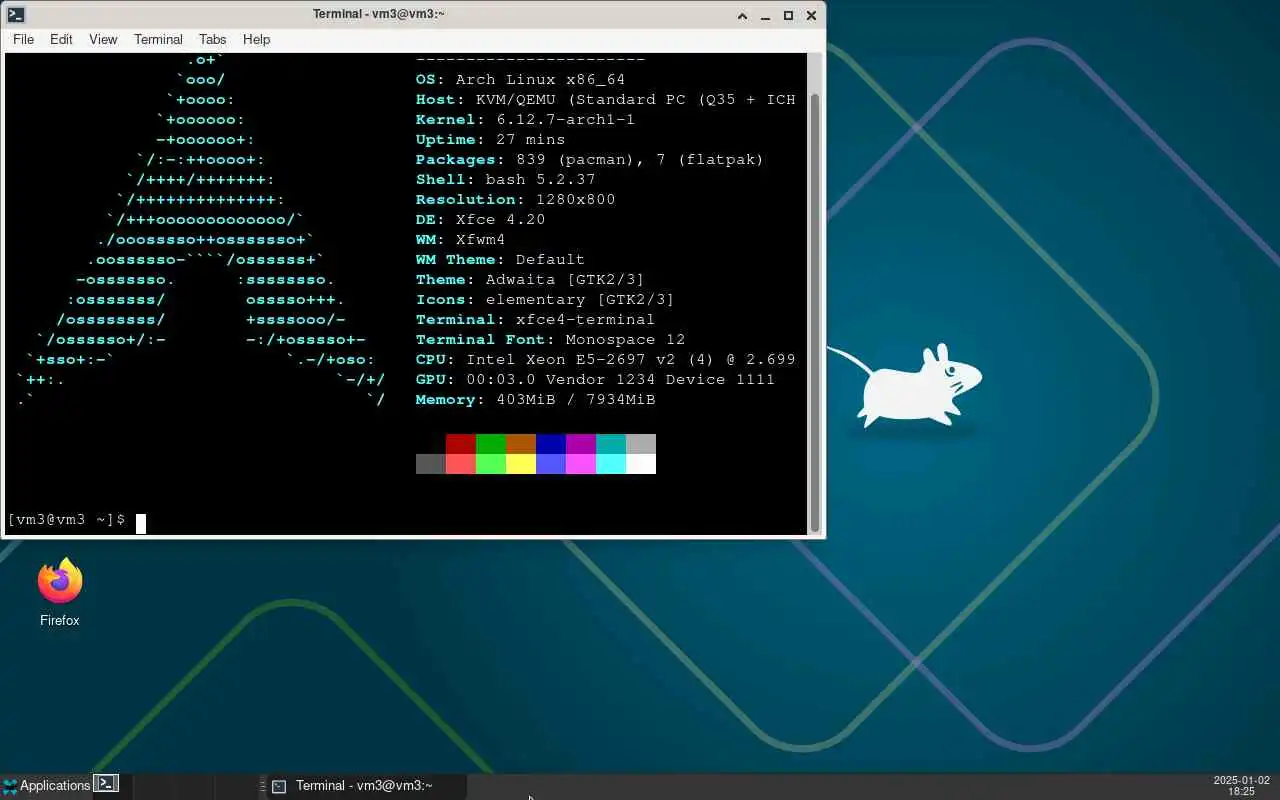Click the terminal's vertical scrollbar thumb

tap(815, 312)
